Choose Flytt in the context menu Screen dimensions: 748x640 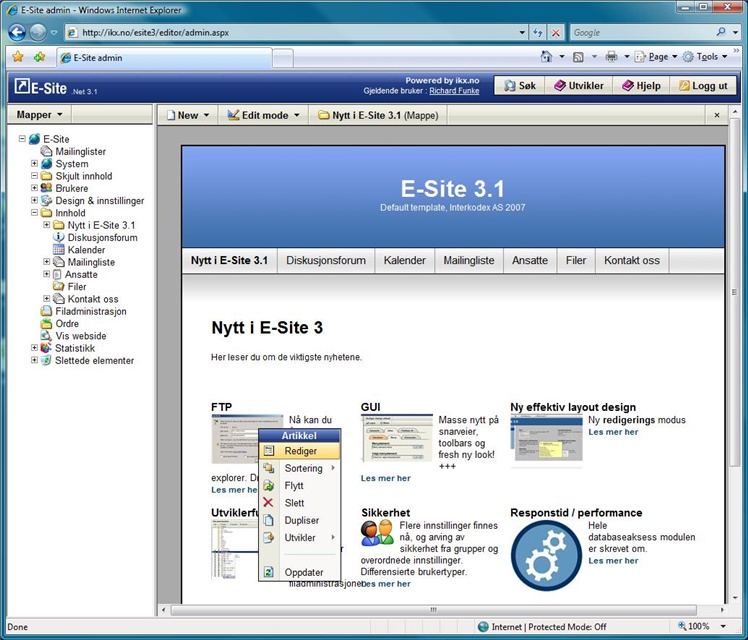point(300,485)
